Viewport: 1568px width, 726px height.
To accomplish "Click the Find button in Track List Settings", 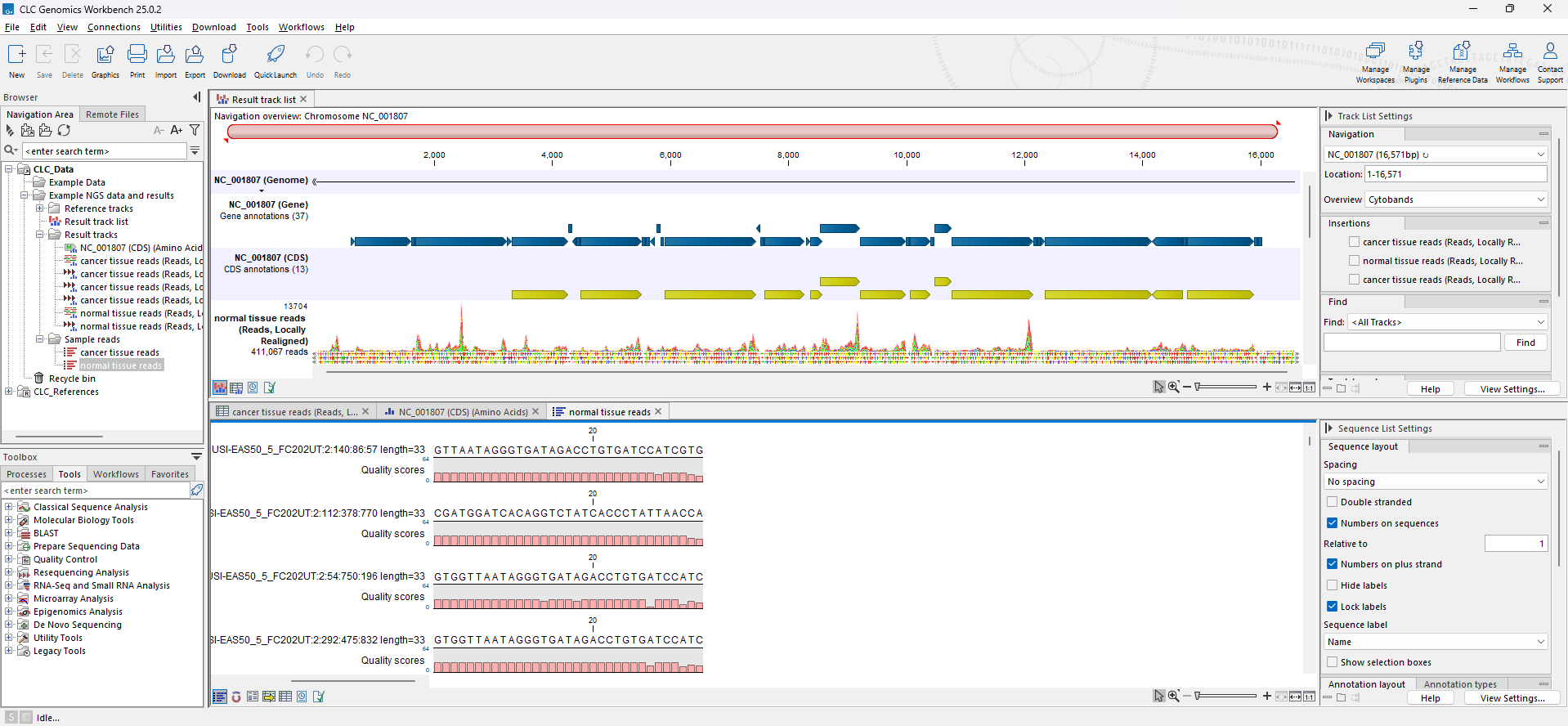I will point(1525,343).
